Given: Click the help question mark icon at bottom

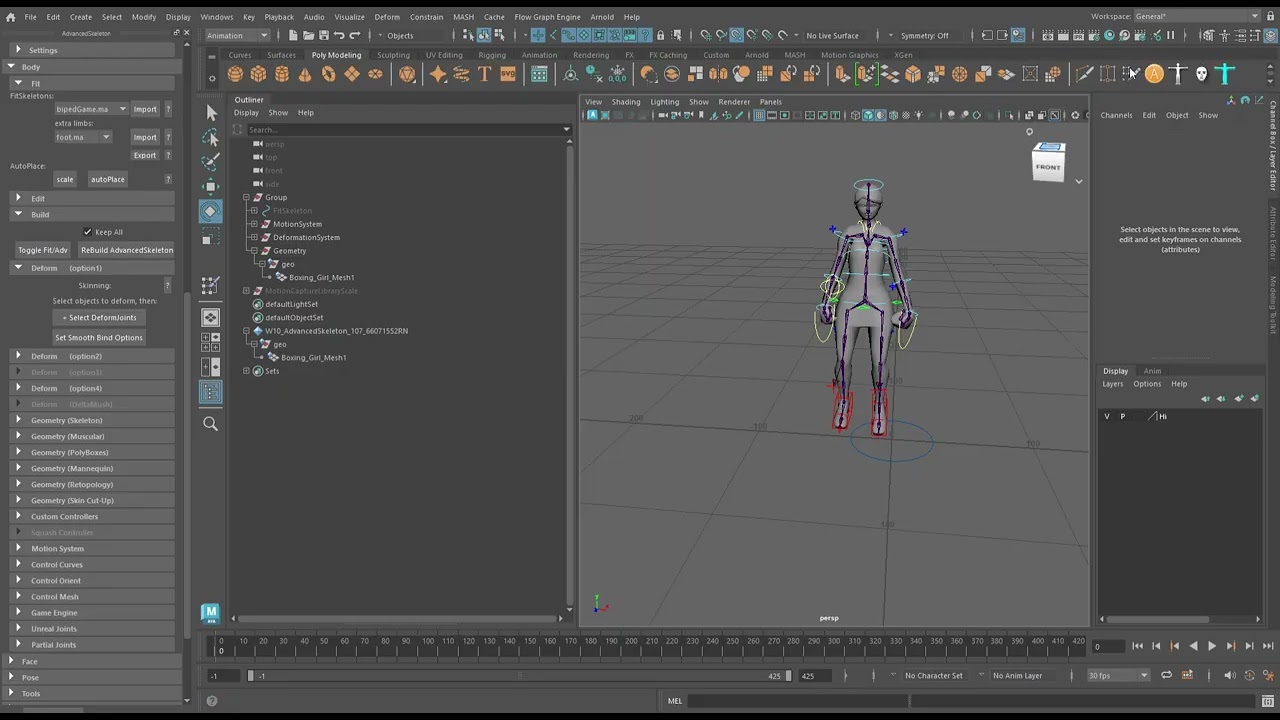Looking at the screenshot, I should tap(211, 700).
